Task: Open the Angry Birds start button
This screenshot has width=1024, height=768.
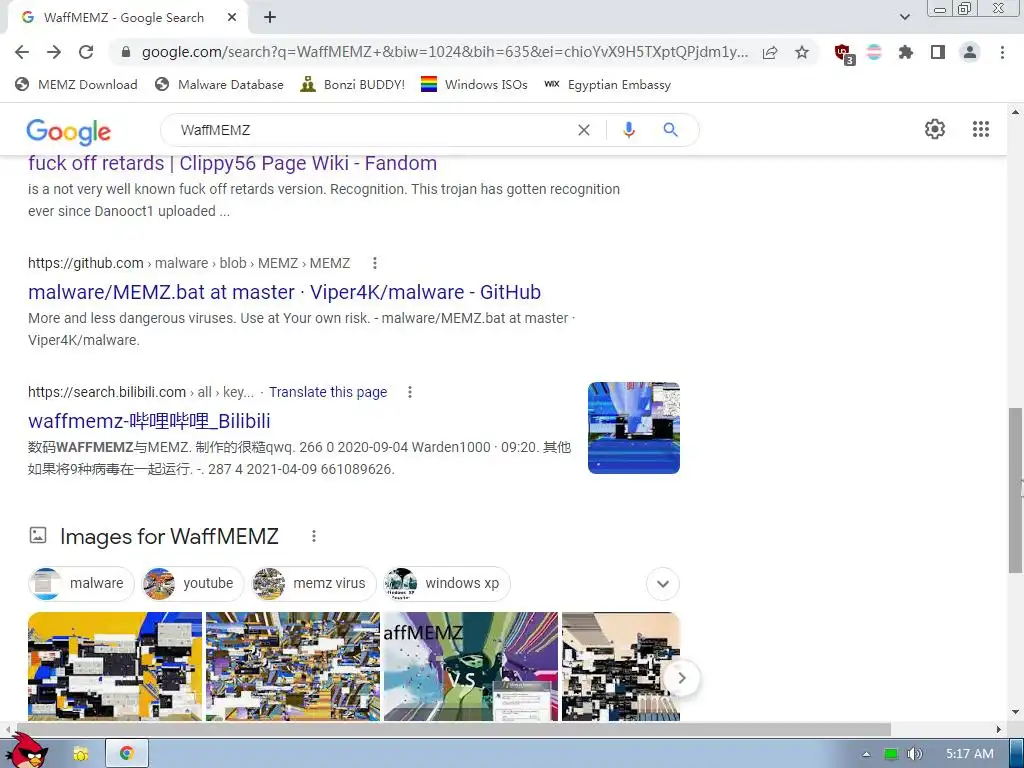Action: [27, 751]
